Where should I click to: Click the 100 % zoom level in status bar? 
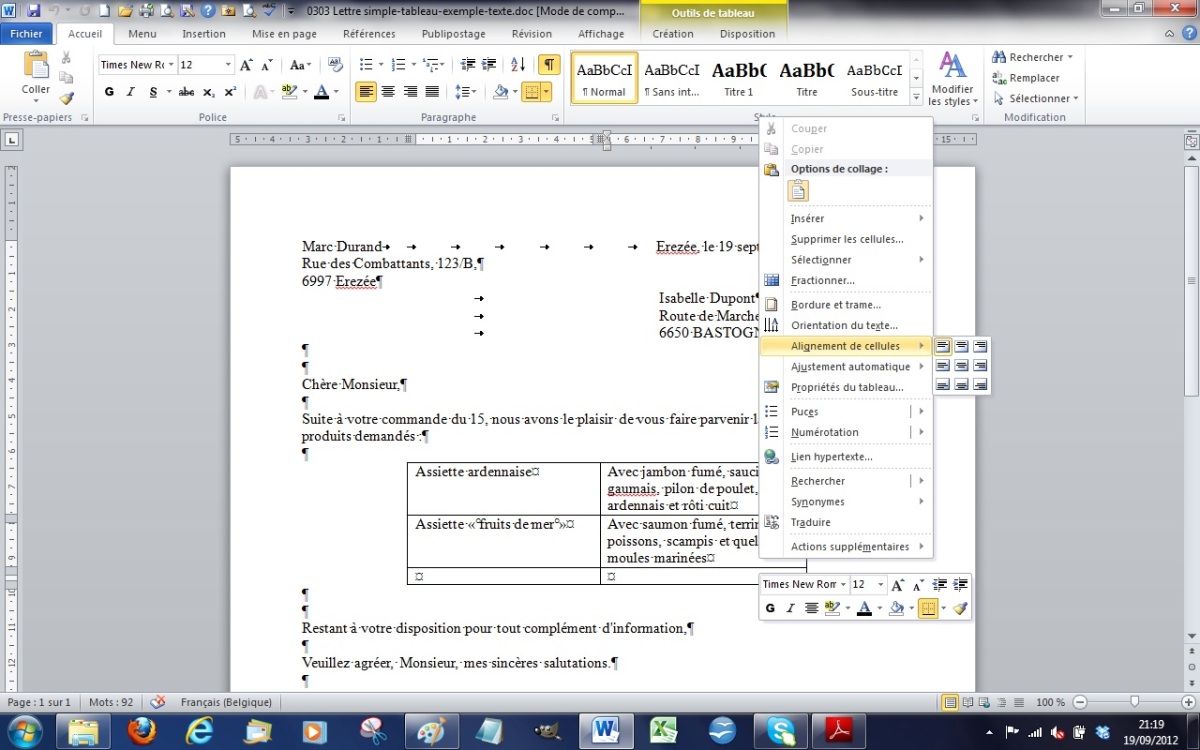1051,703
